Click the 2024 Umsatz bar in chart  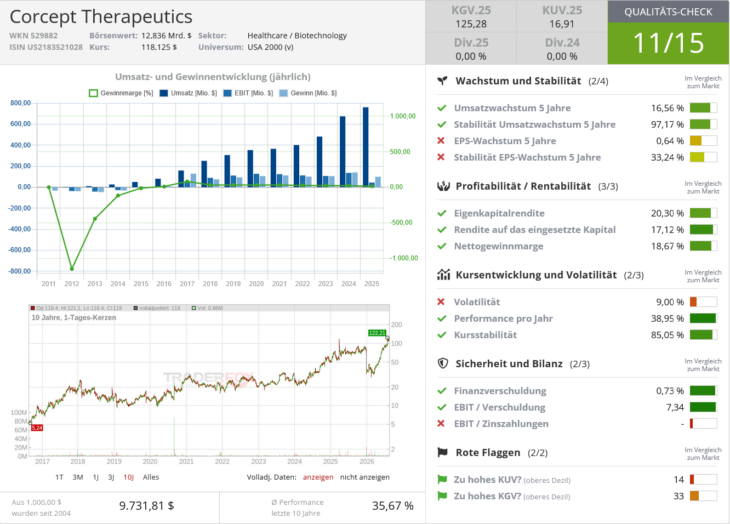(x=343, y=151)
